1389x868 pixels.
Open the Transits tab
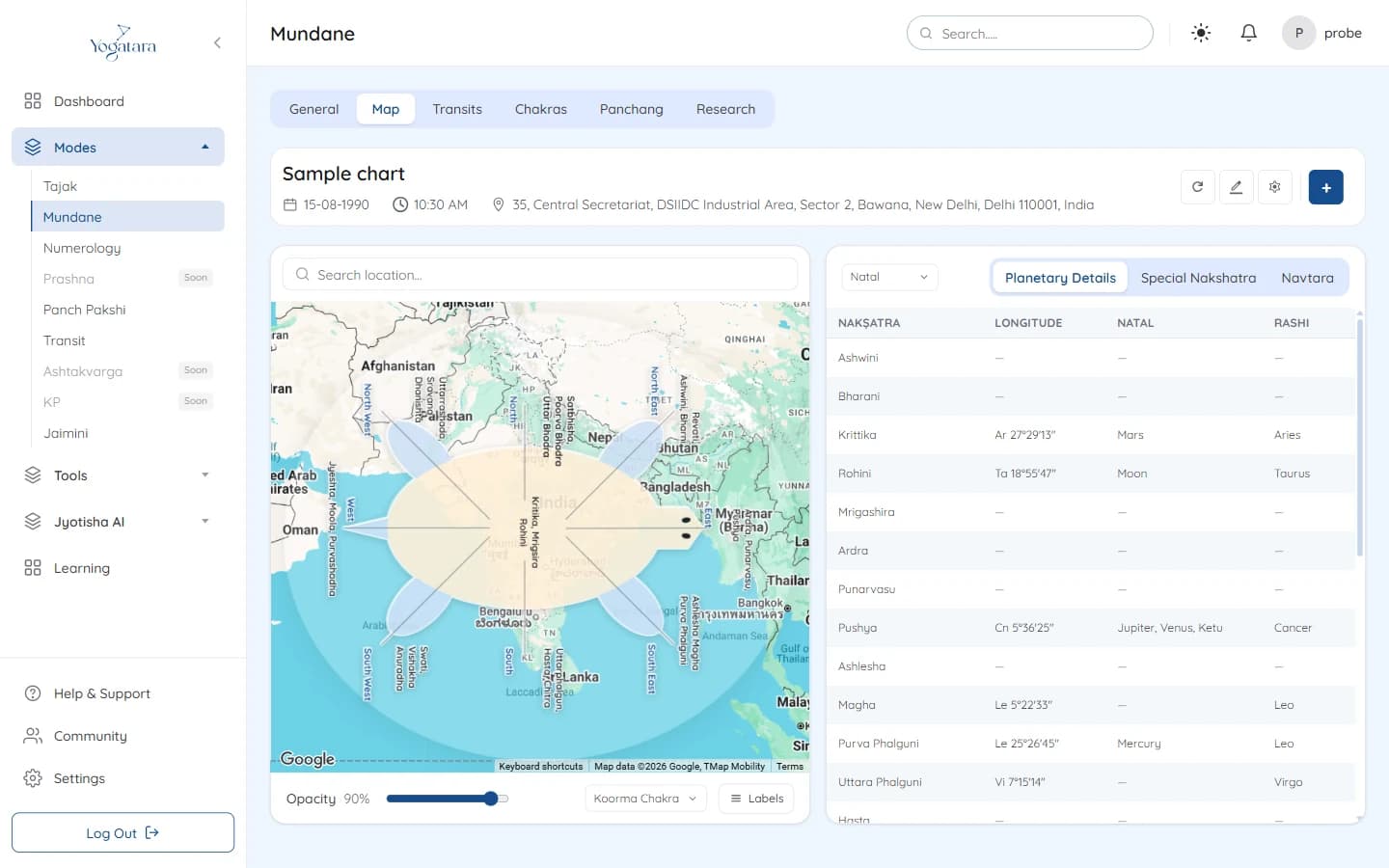point(457,109)
